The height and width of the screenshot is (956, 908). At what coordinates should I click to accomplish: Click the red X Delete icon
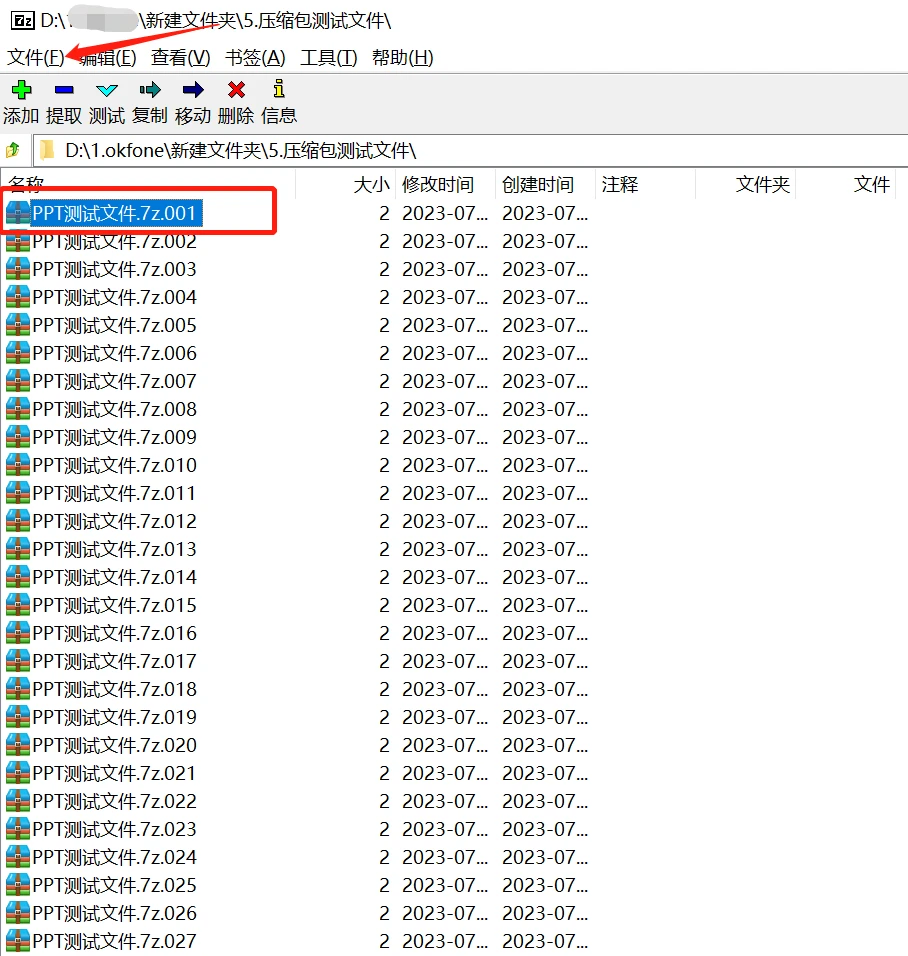[236, 91]
